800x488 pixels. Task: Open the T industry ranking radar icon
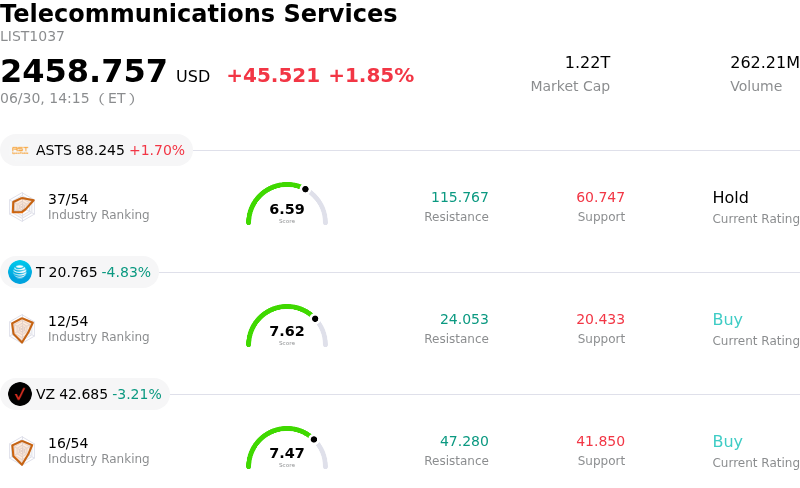coord(22,329)
